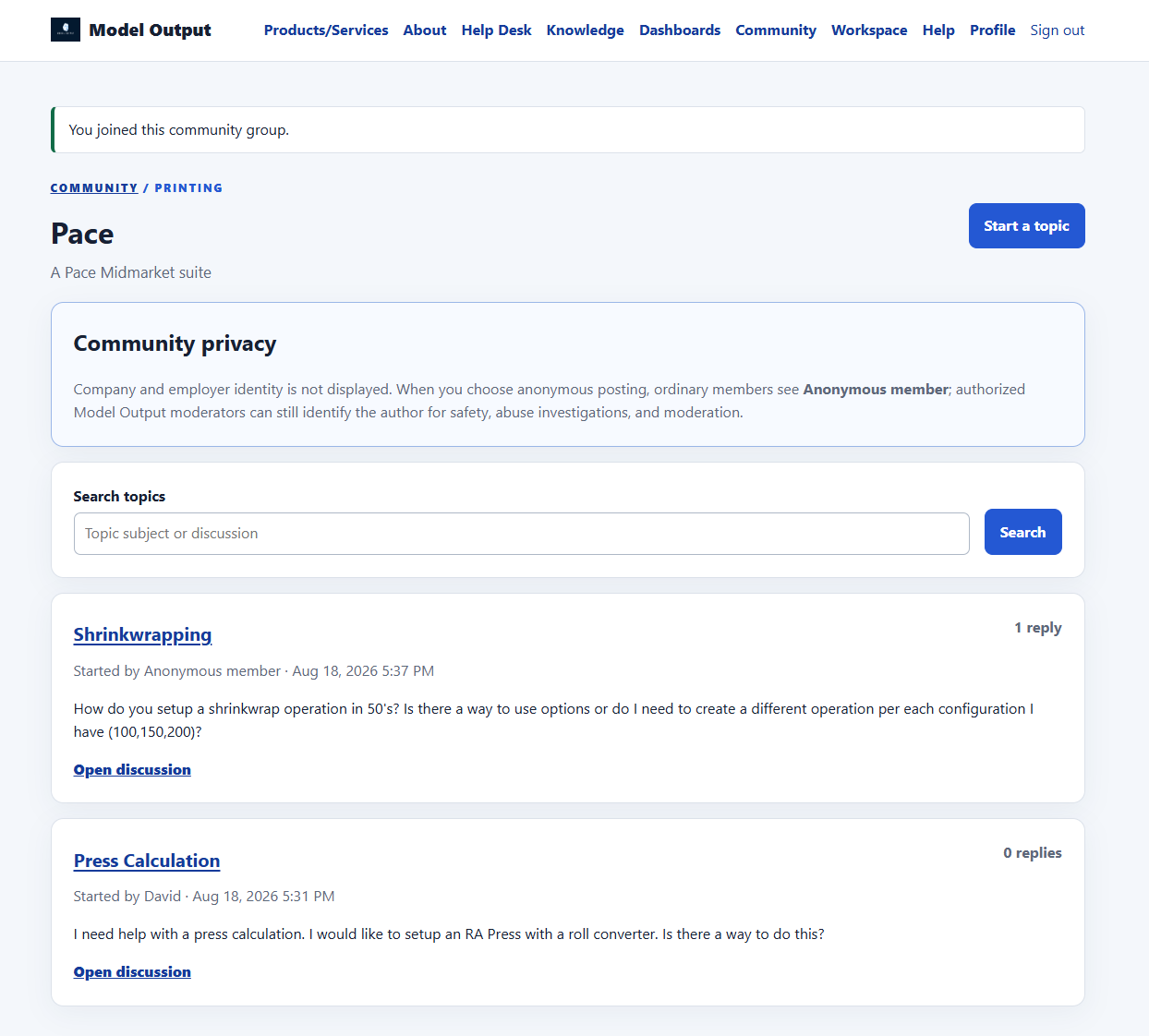Sign out of the account
1149x1036 pixels.
[1058, 30]
